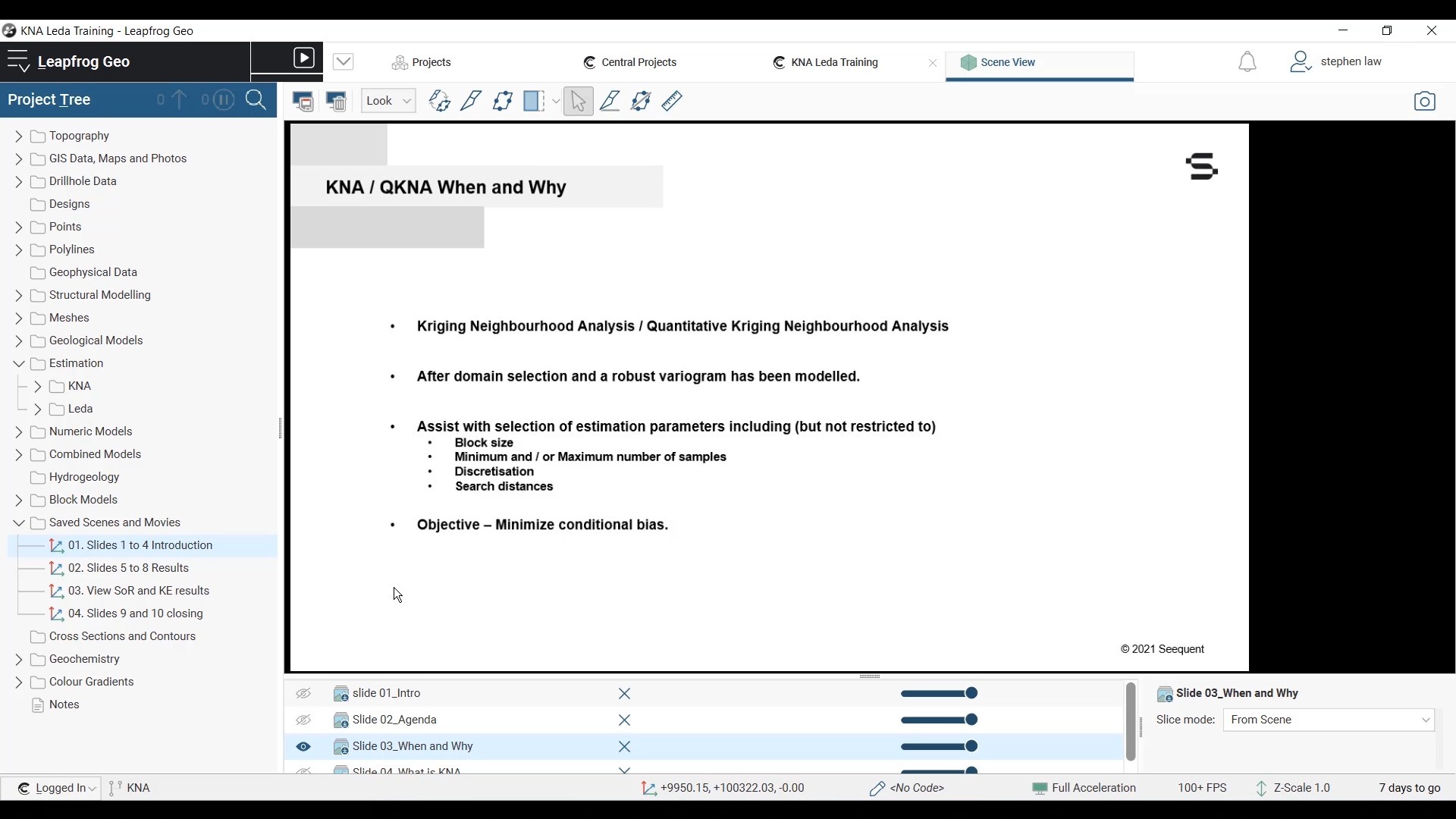Expand the Drillhole Data folder
Screen dimensions: 1456x819
pos(19,182)
